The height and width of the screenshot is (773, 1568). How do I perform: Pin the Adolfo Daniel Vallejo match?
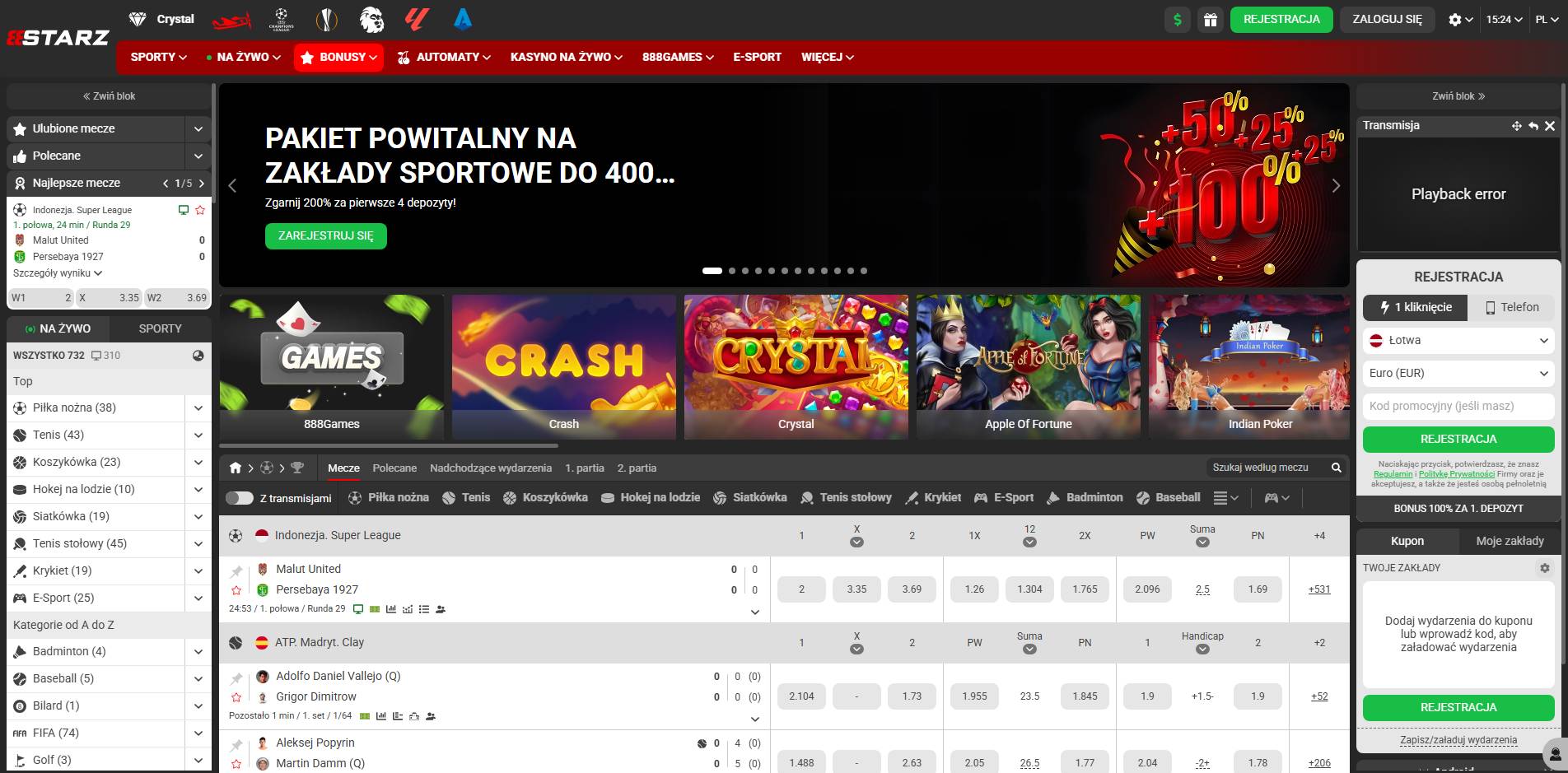pyautogui.click(x=236, y=678)
